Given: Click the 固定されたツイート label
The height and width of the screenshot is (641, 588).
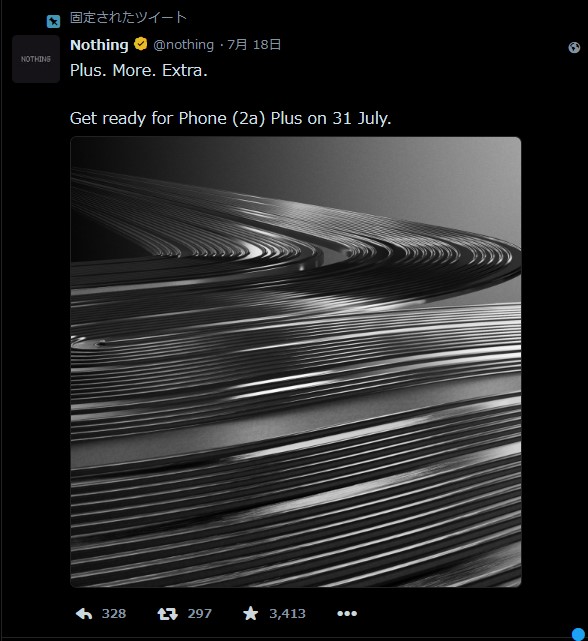Looking at the screenshot, I should tap(128, 18).
